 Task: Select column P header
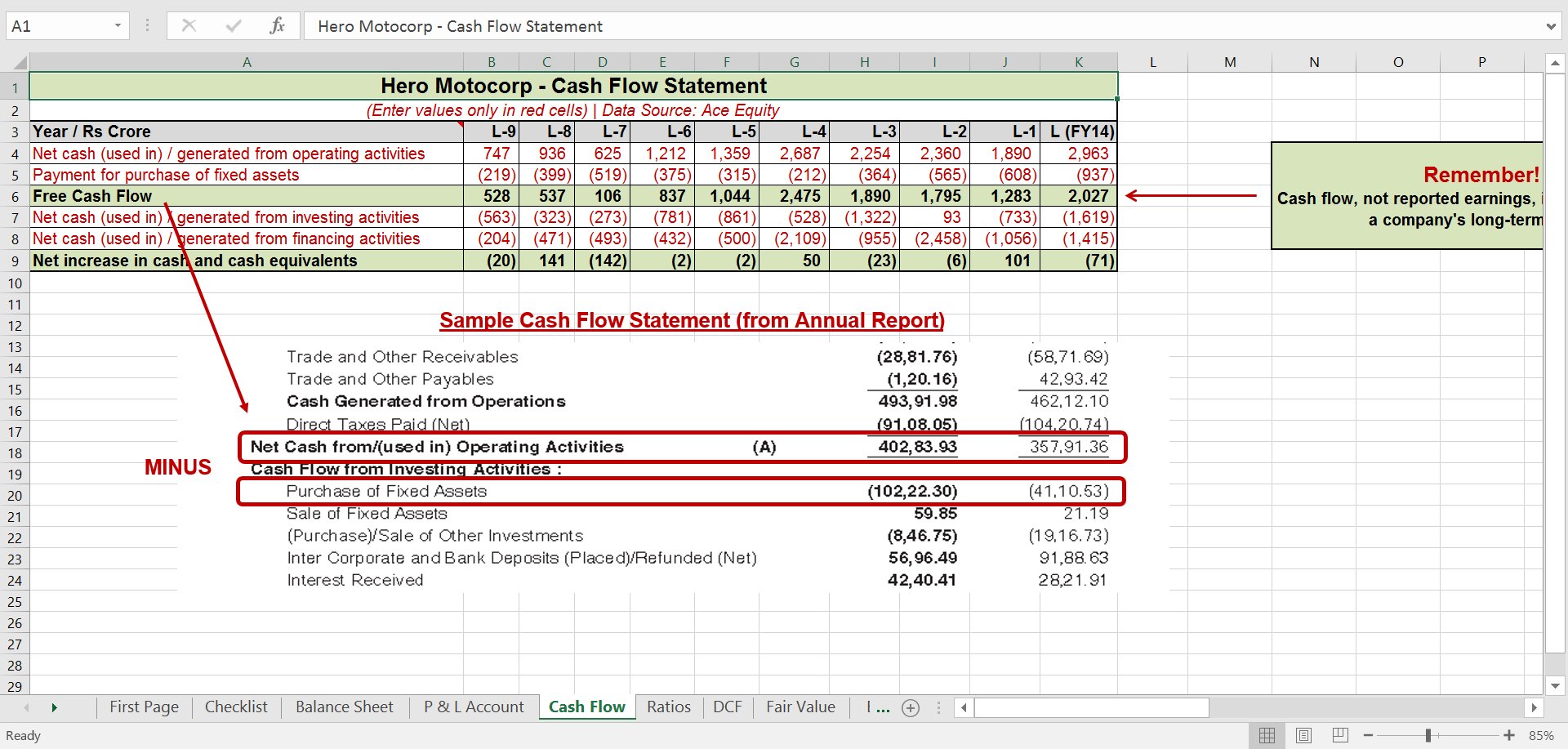(x=1481, y=62)
